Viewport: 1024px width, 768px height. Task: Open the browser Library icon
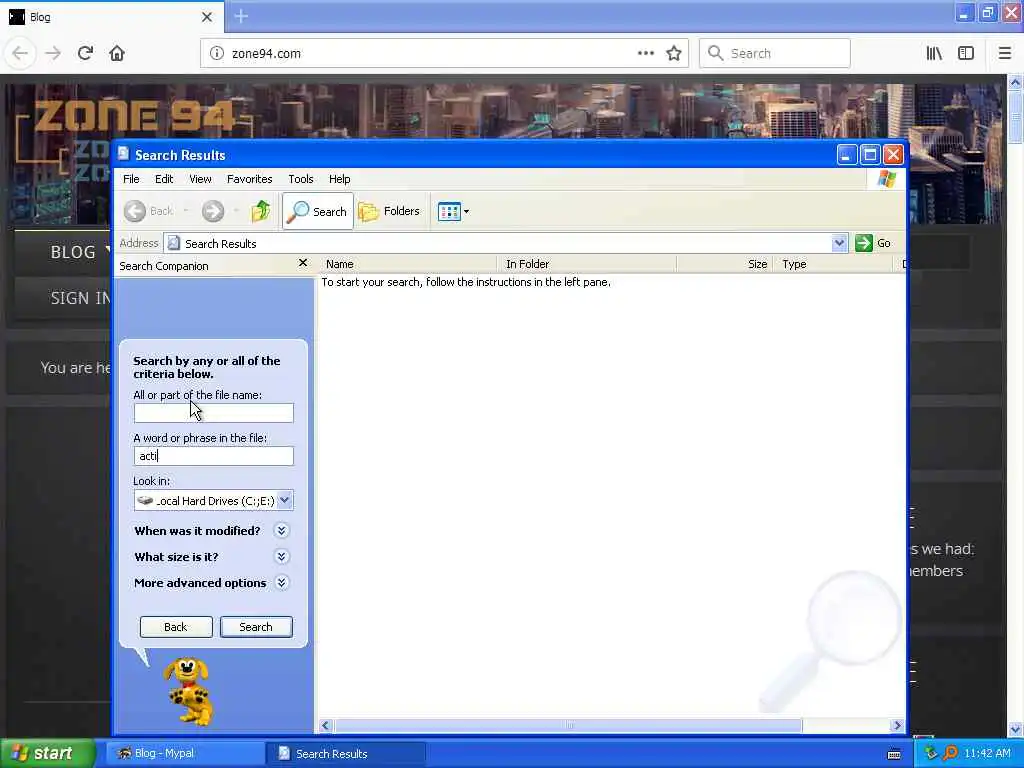[x=934, y=54]
